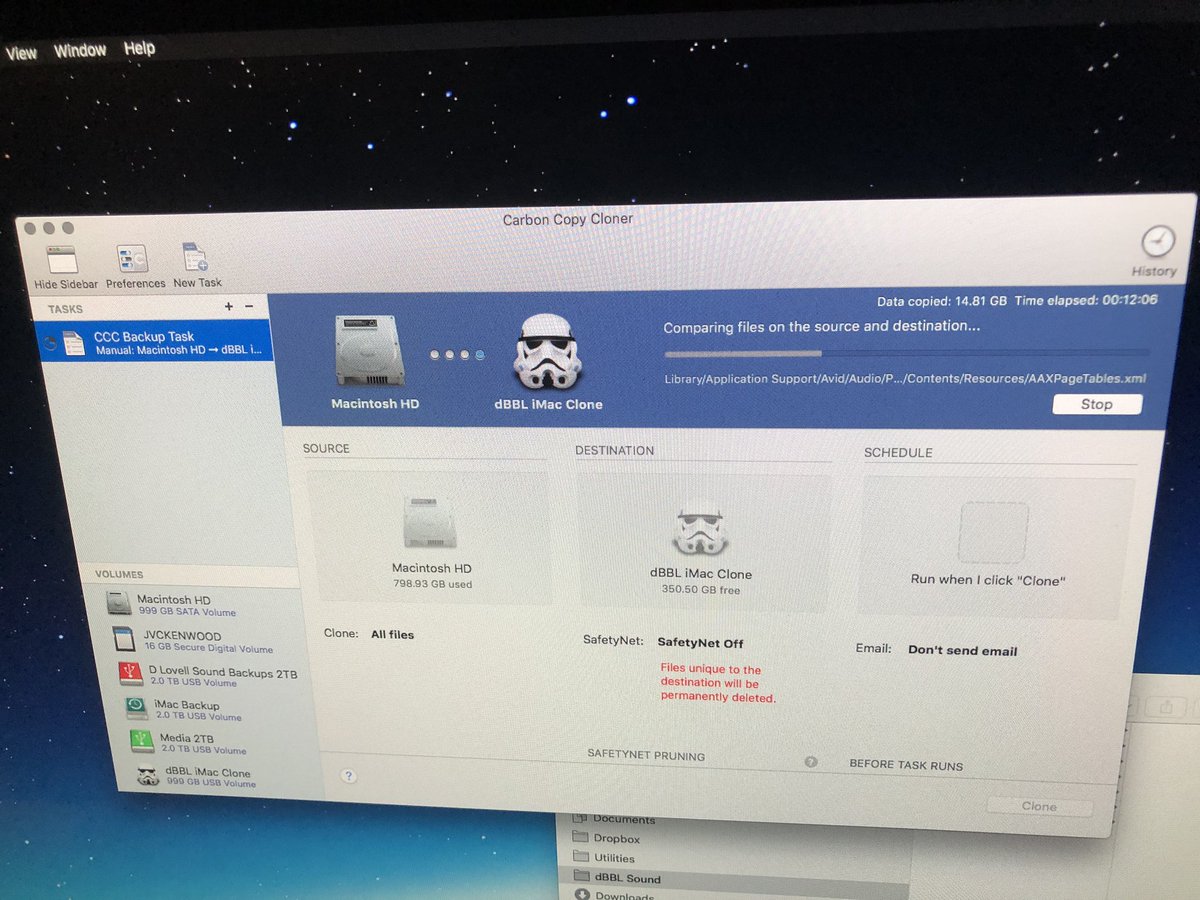Screen dimensions: 1200x900
Task: Click the Tasks sidebar header
Action: click(65, 309)
